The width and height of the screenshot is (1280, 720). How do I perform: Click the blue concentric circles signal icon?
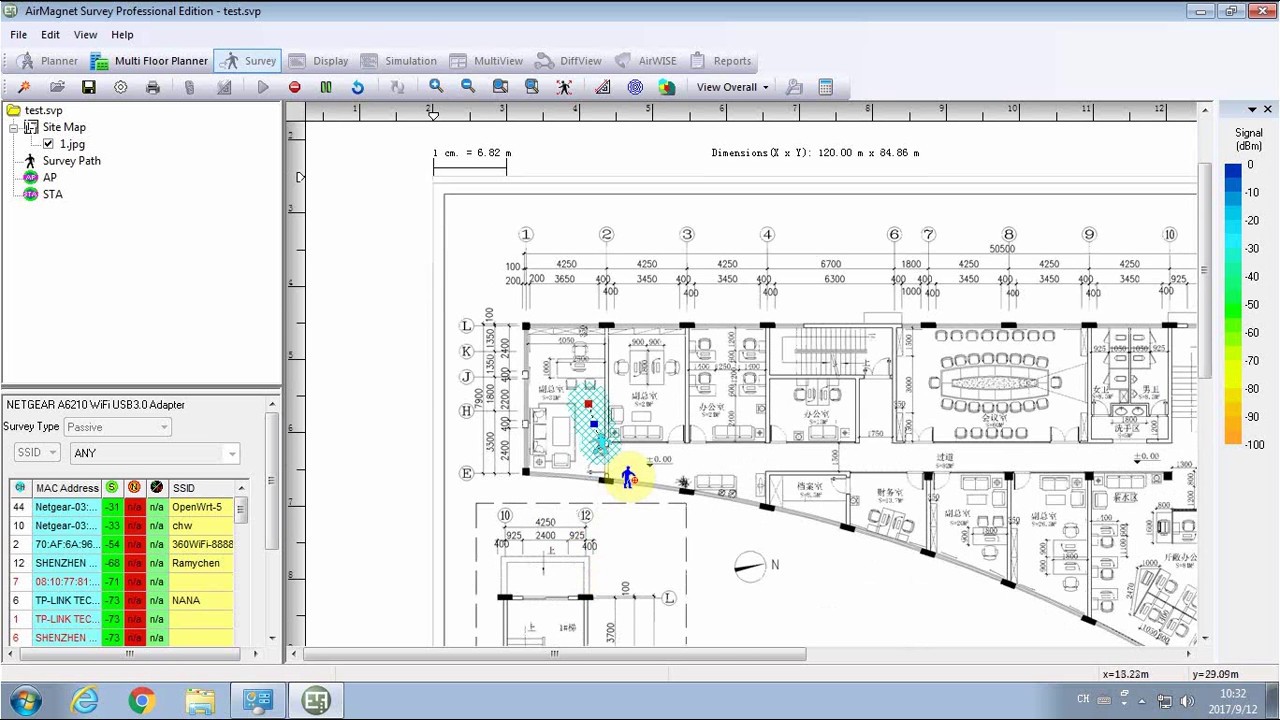tap(635, 87)
